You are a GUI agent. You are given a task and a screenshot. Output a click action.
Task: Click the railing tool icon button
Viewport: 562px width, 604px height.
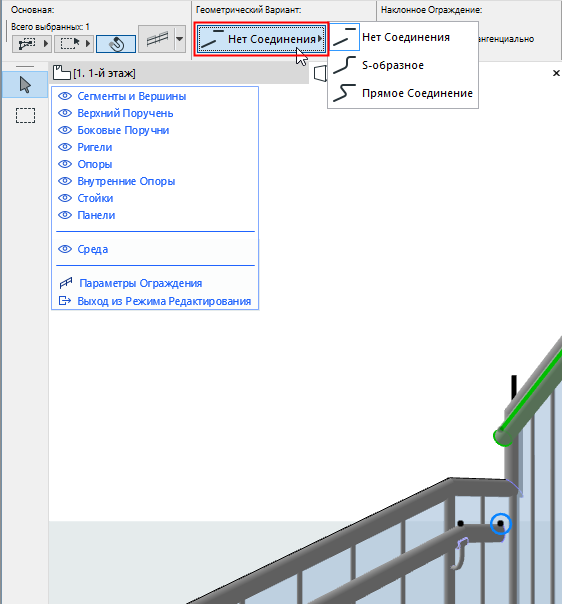coord(157,39)
